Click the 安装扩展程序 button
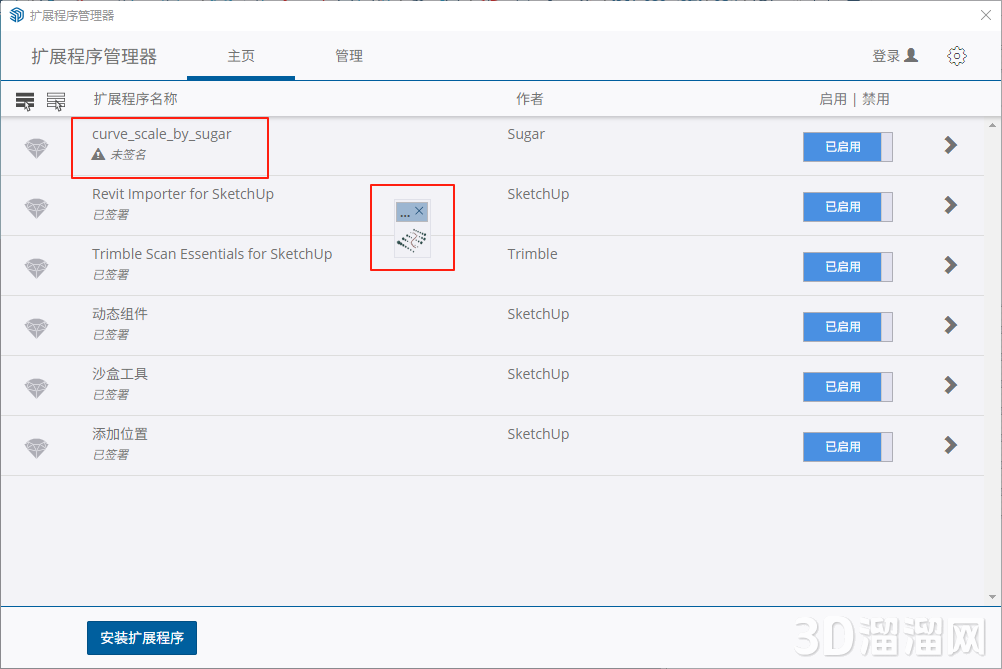The height and width of the screenshot is (669, 1002). click(x=142, y=638)
